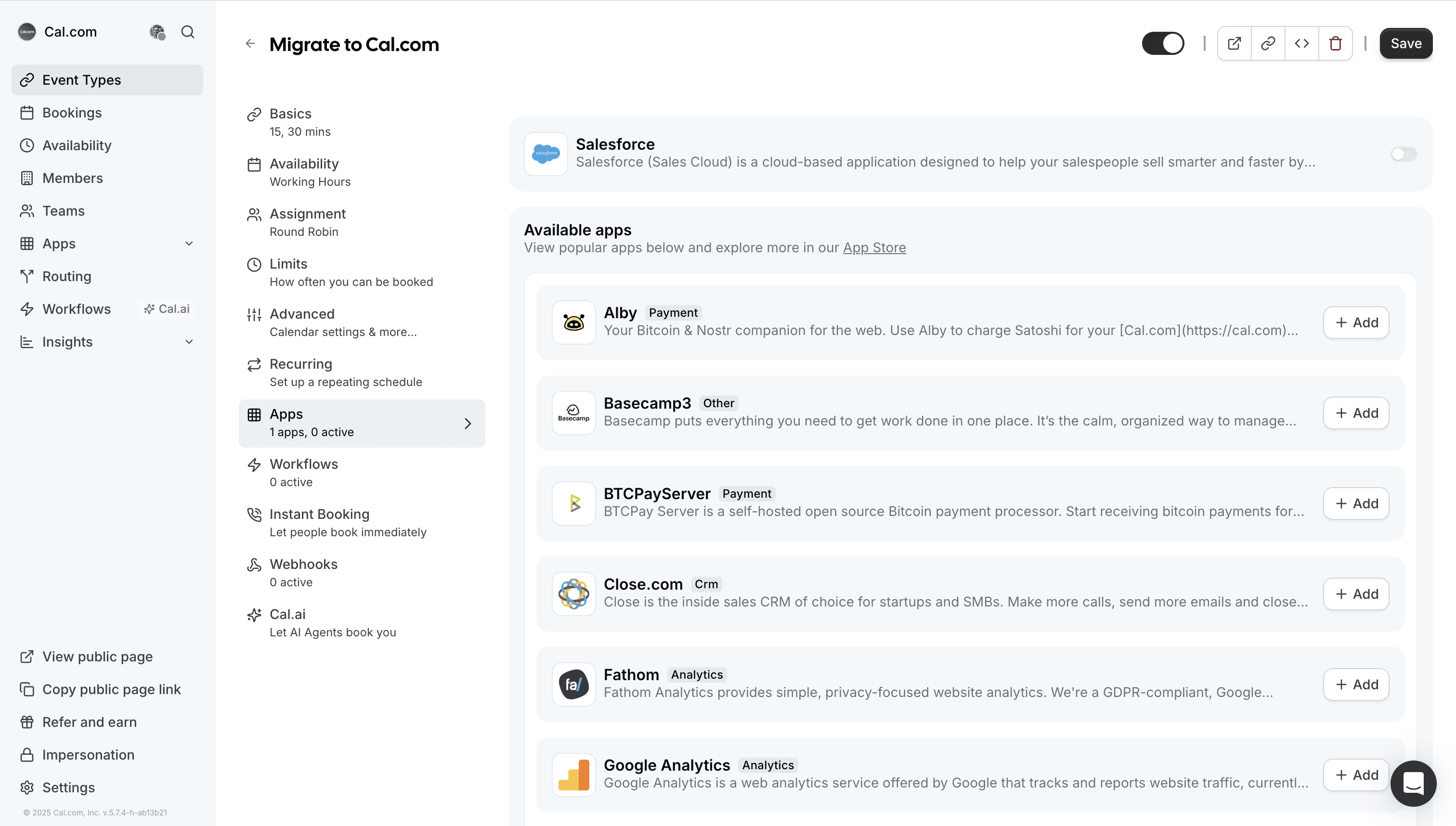This screenshot has height=826, width=1456.
Task: Expand the Insights sidebar menu chevron
Action: coord(189,342)
